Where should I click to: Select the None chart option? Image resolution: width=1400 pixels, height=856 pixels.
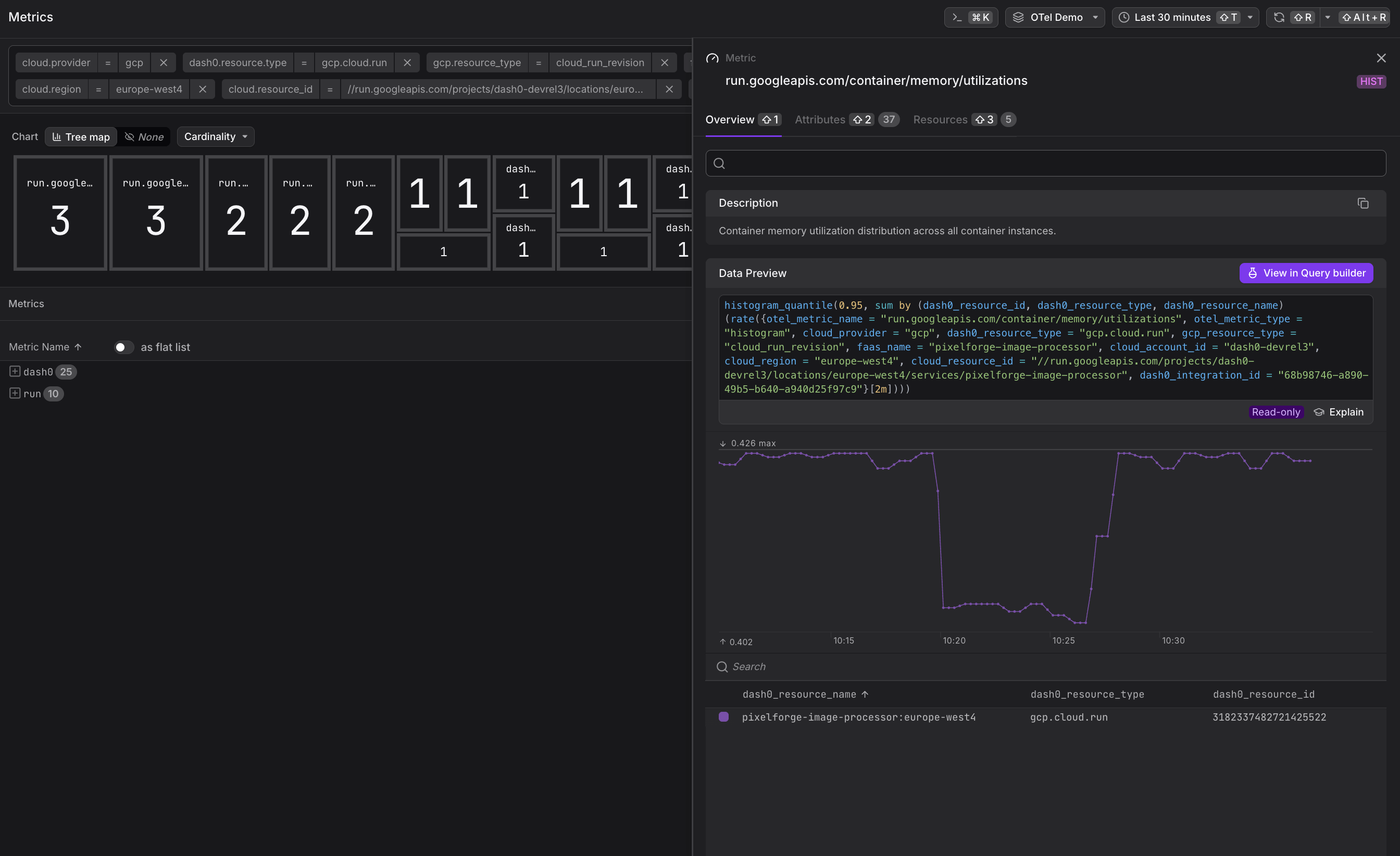(144, 137)
